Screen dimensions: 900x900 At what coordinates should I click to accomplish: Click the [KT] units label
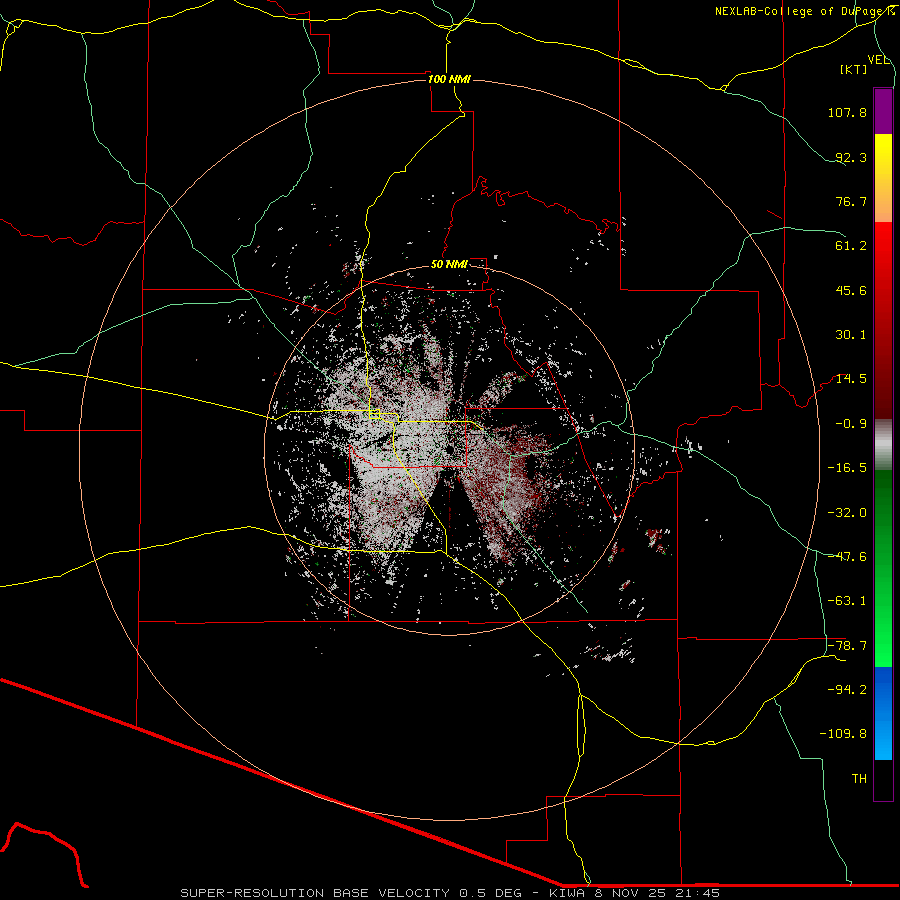(x=854, y=69)
